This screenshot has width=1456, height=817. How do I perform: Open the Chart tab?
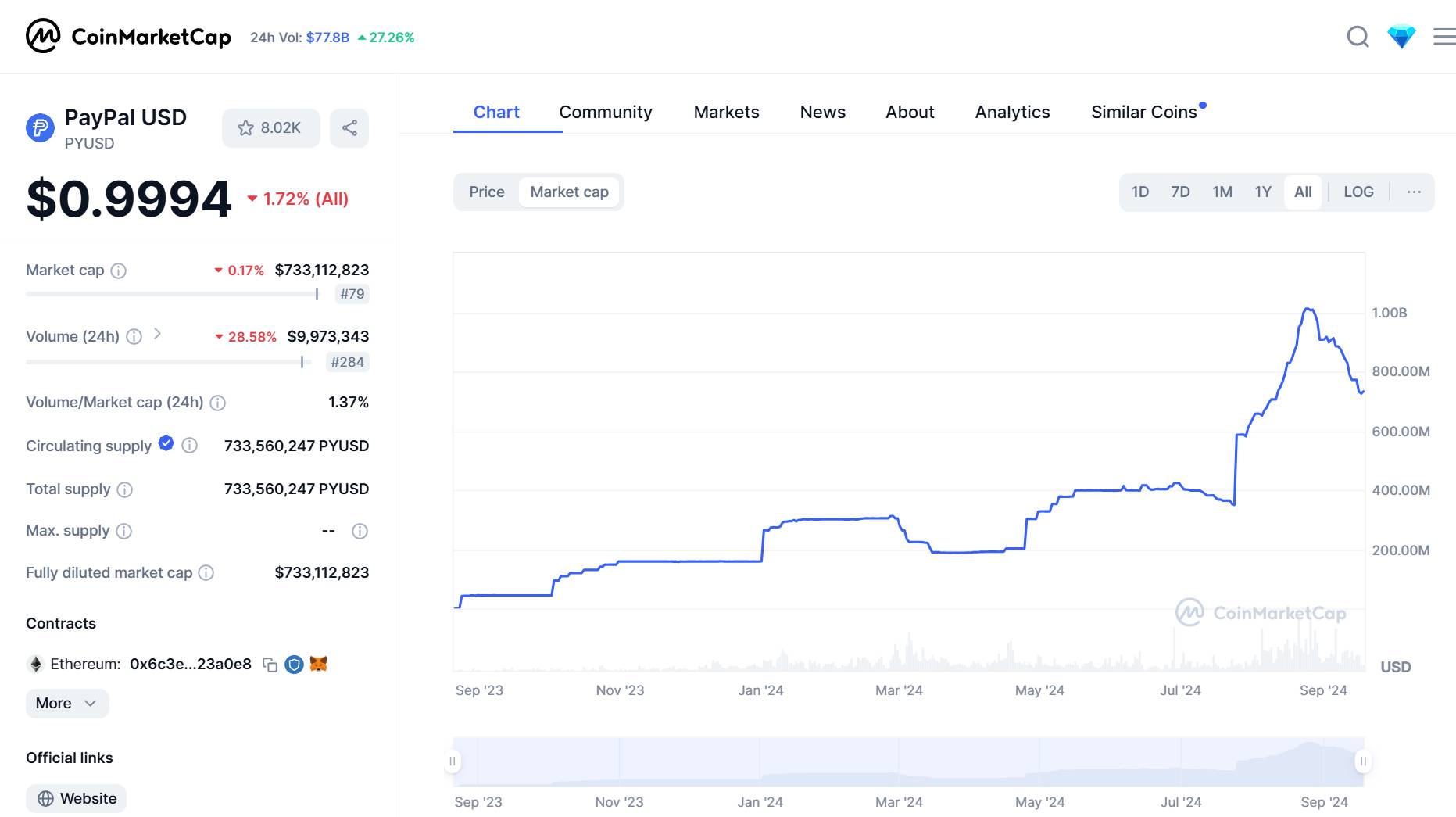pos(496,112)
